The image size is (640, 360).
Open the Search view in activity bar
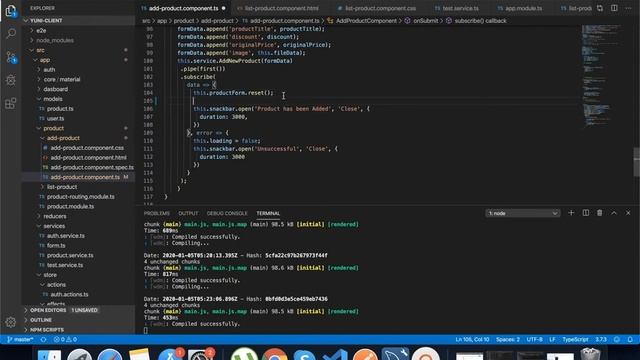(11, 33)
